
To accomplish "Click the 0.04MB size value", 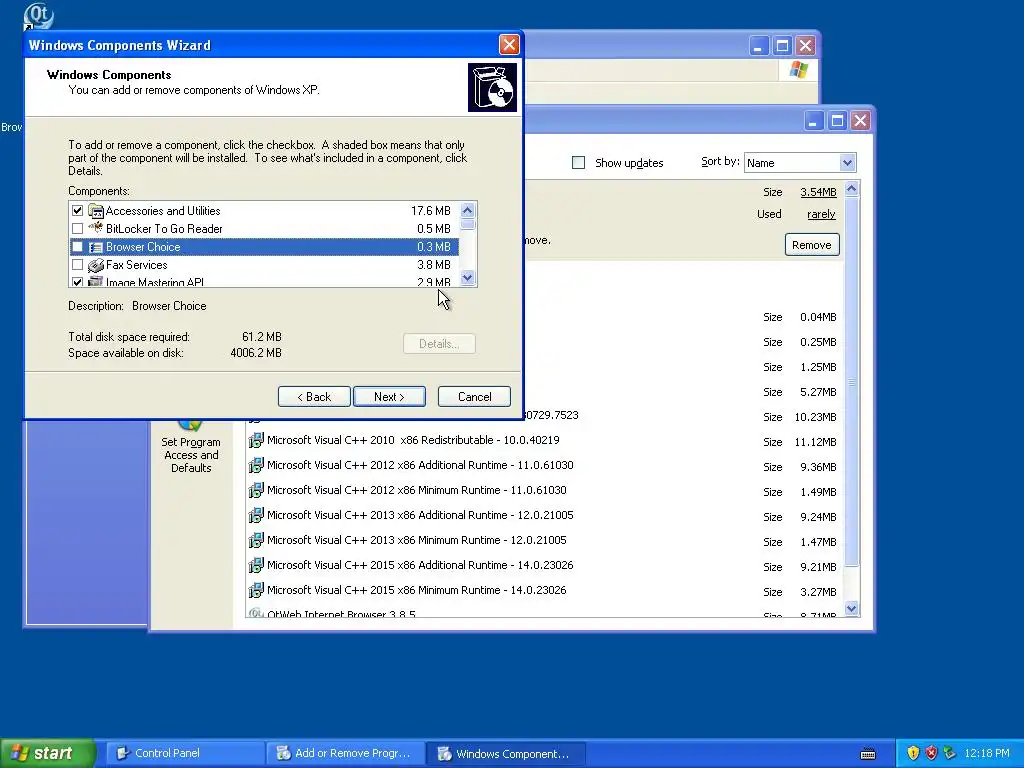I will point(818,317).
